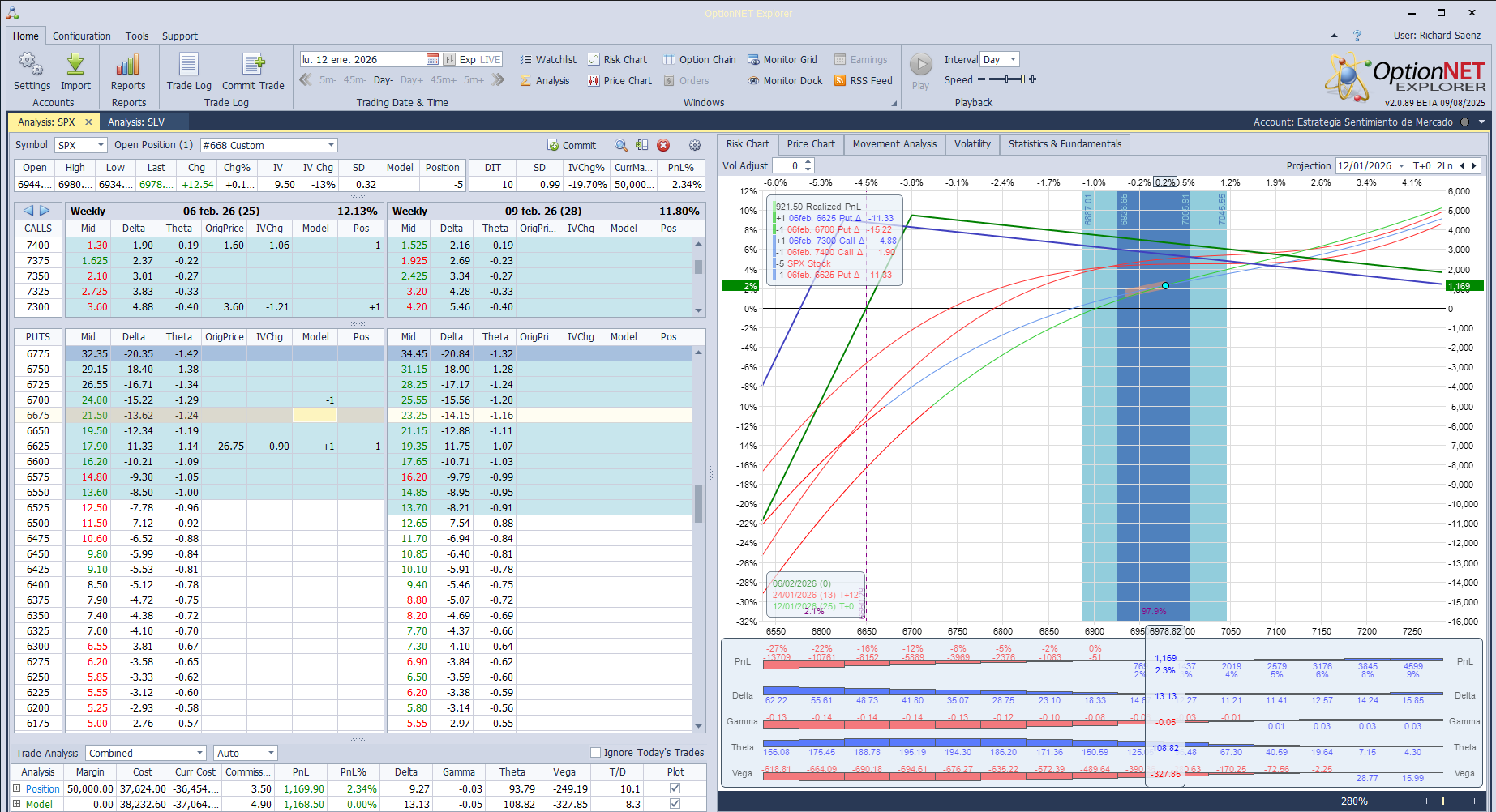The height and width of the screenshot is (812, 1496).
Task: Click the Vol Adjust input field
Action: (787, 166)
